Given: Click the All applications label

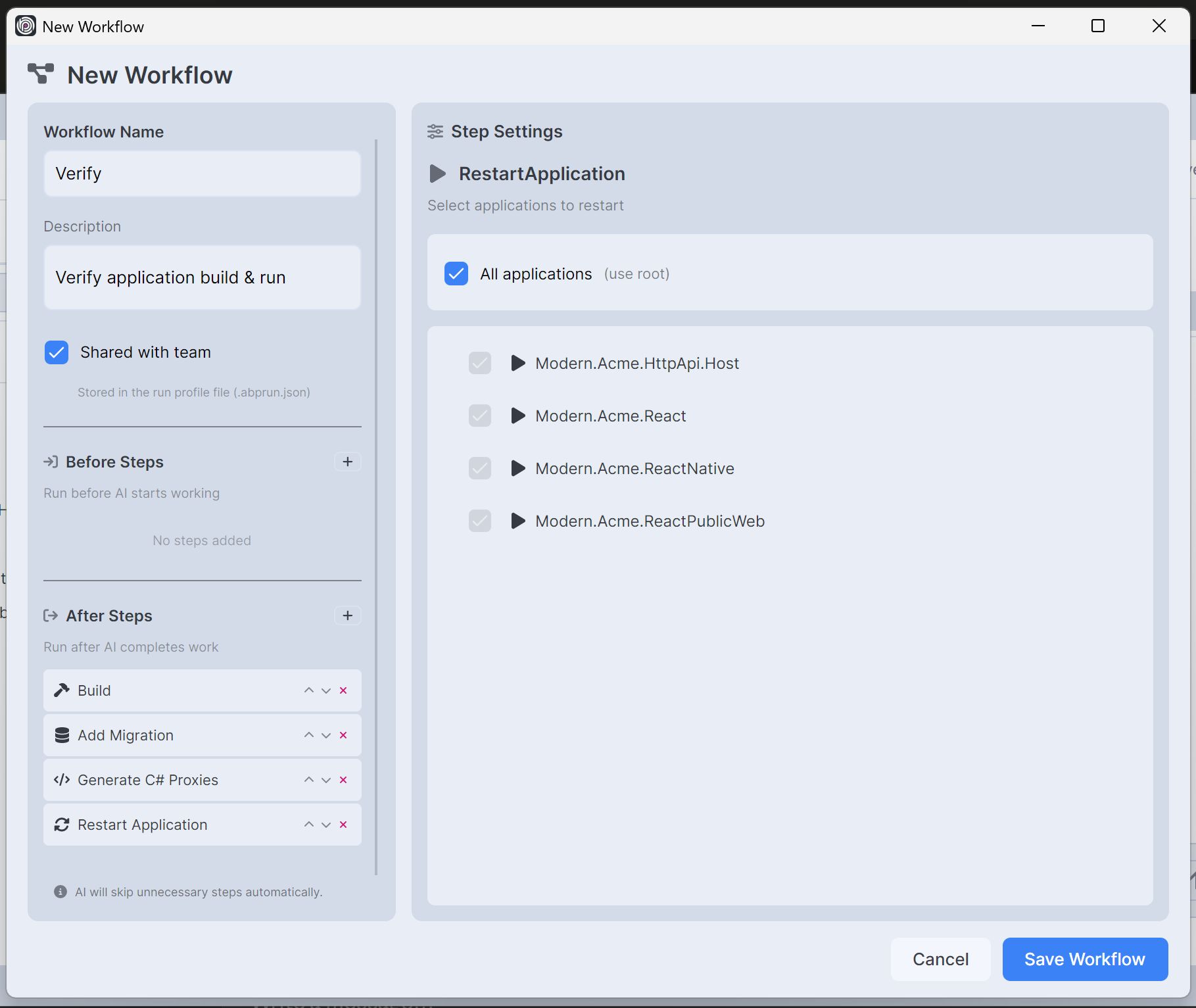Looking at the screenshot, I should click(x=536, y=274).
